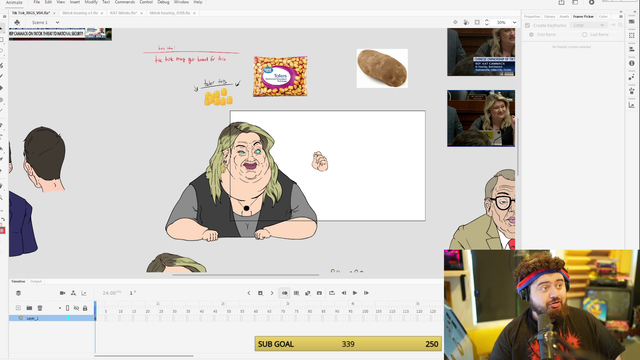640x360 pixels.
Task: Click the Quick Share and Publish icon
Action: (562, 2)
